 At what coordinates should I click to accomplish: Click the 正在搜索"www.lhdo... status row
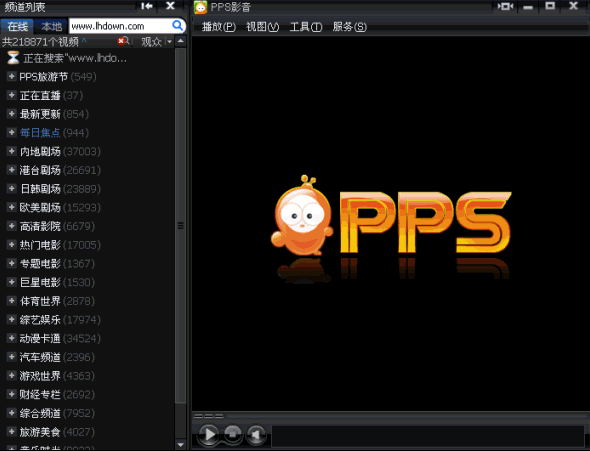pos(88,58)
